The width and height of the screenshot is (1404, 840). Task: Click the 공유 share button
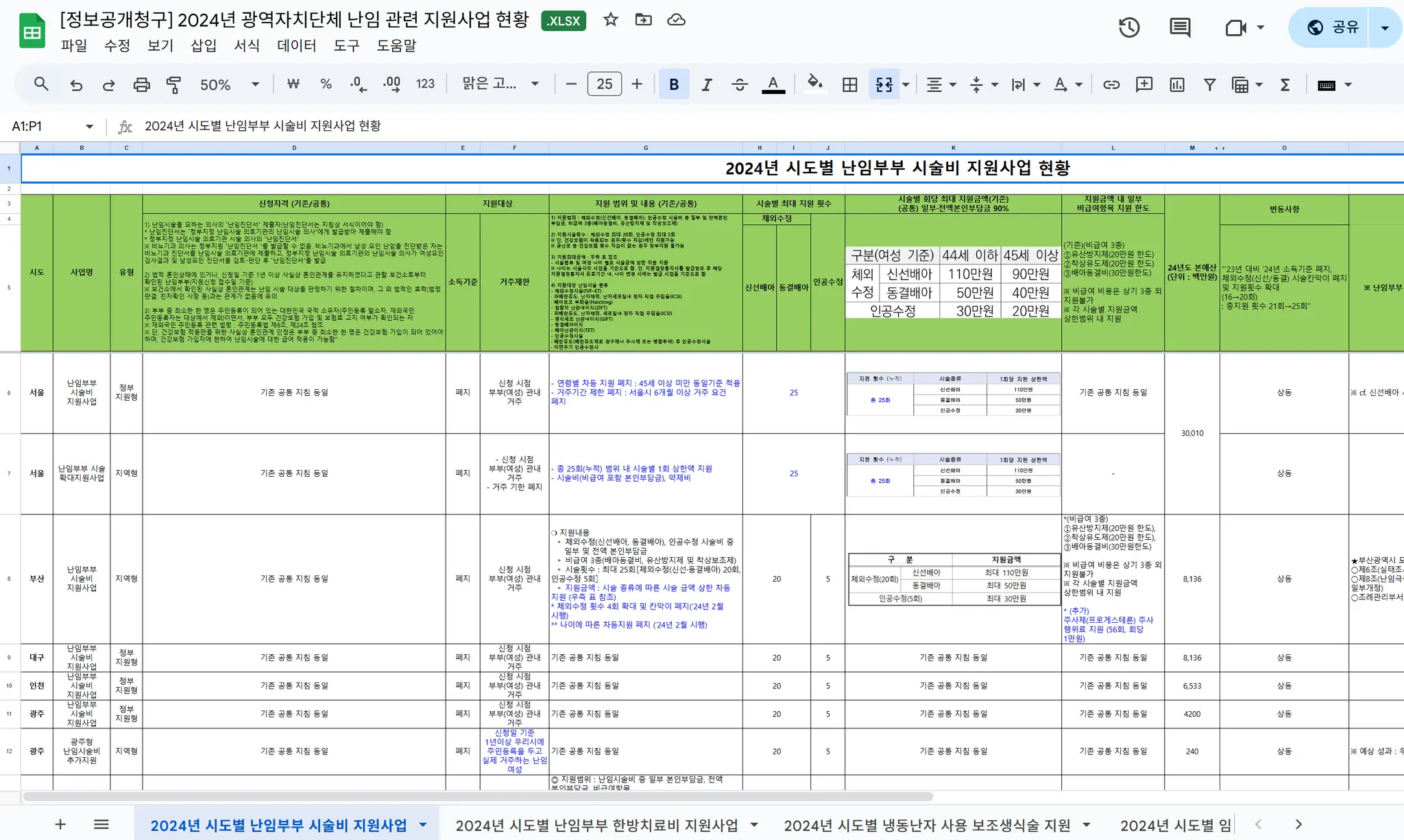tap(1332, 27)
